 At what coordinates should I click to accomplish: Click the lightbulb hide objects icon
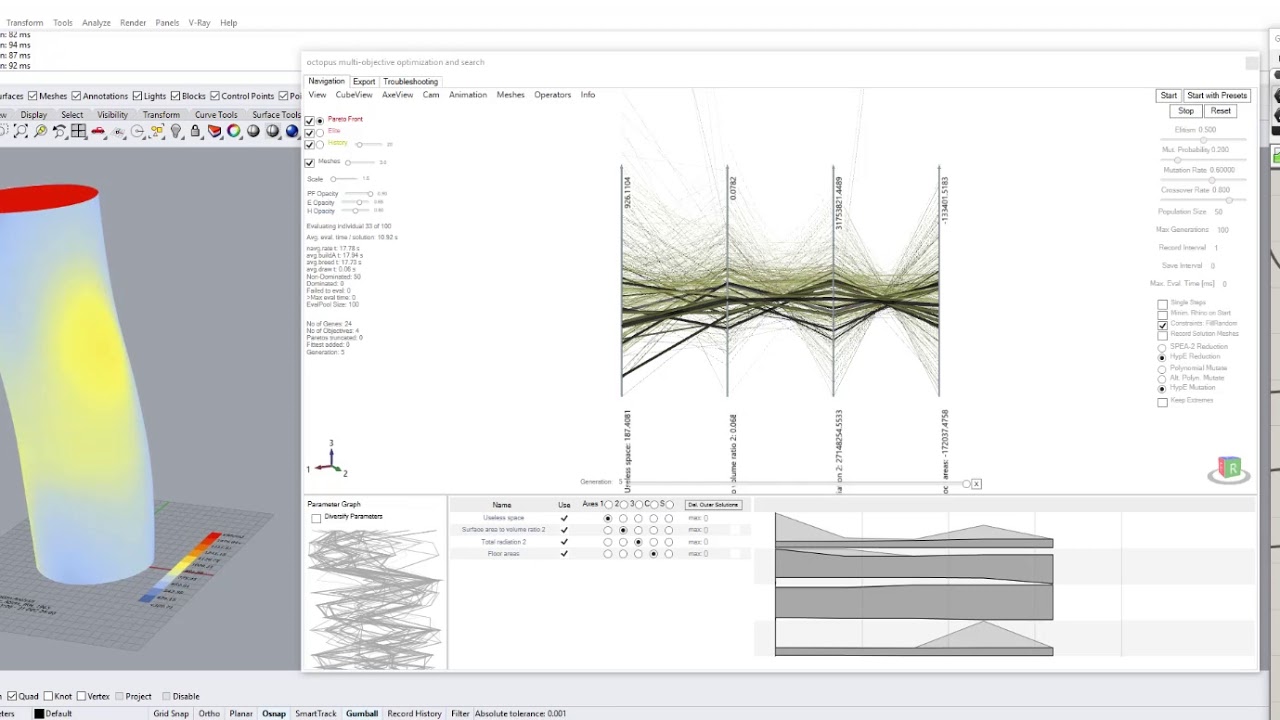coord(176,131)
